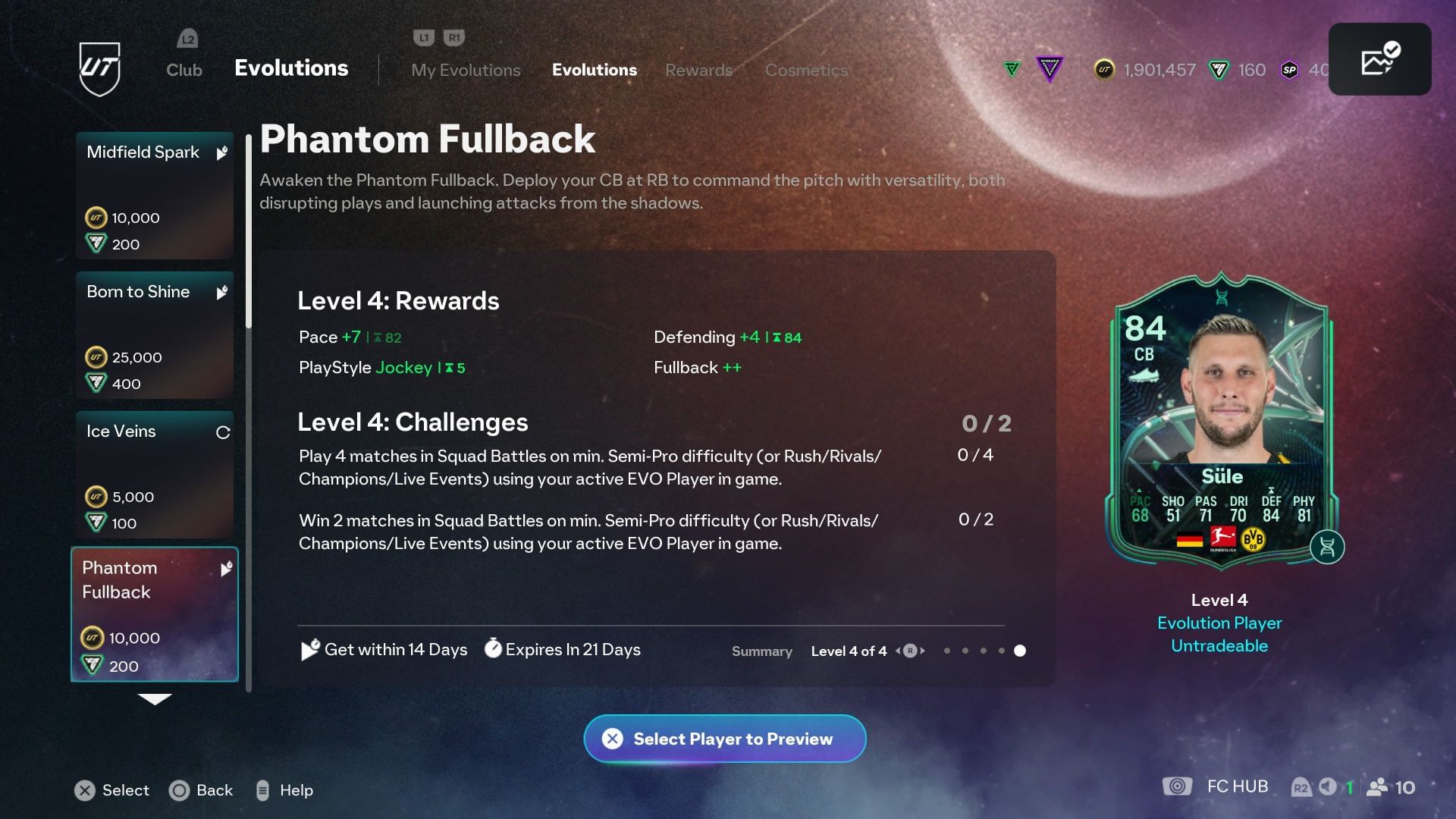The width and height of the screenshot is (1456, 819).
Task: Open the objectives checkmark icon top-right
Action: [1380, 60]
